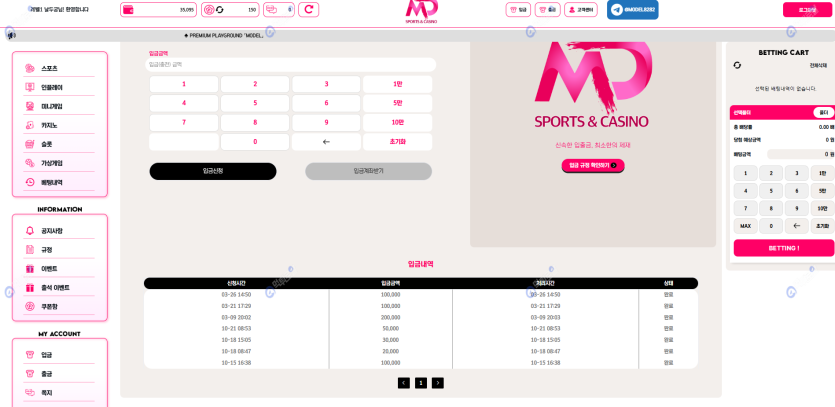
Task: Click 초기화 on the deposit keypad
Action: (398, 142)
